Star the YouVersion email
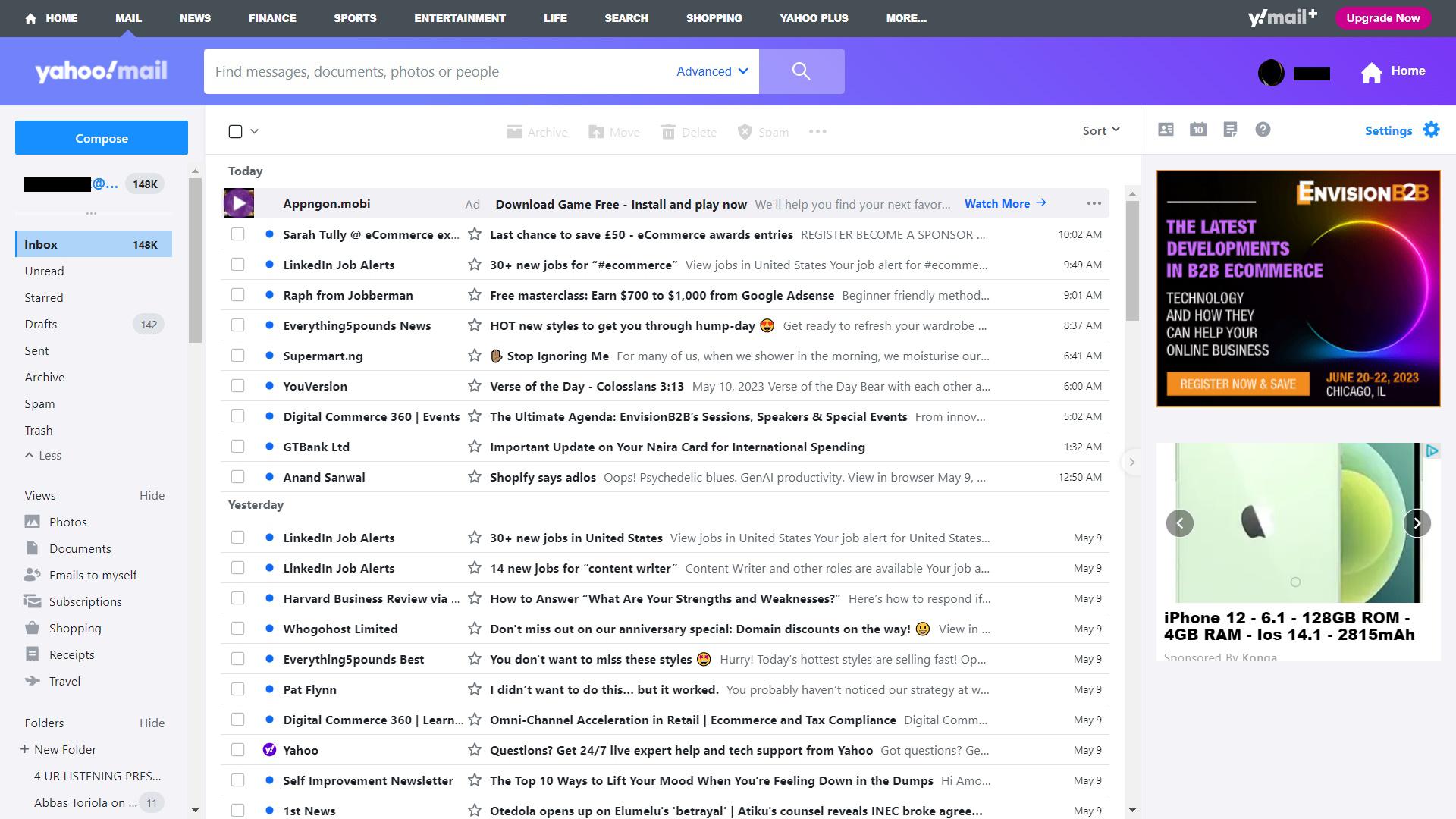 tap(475, 386)
